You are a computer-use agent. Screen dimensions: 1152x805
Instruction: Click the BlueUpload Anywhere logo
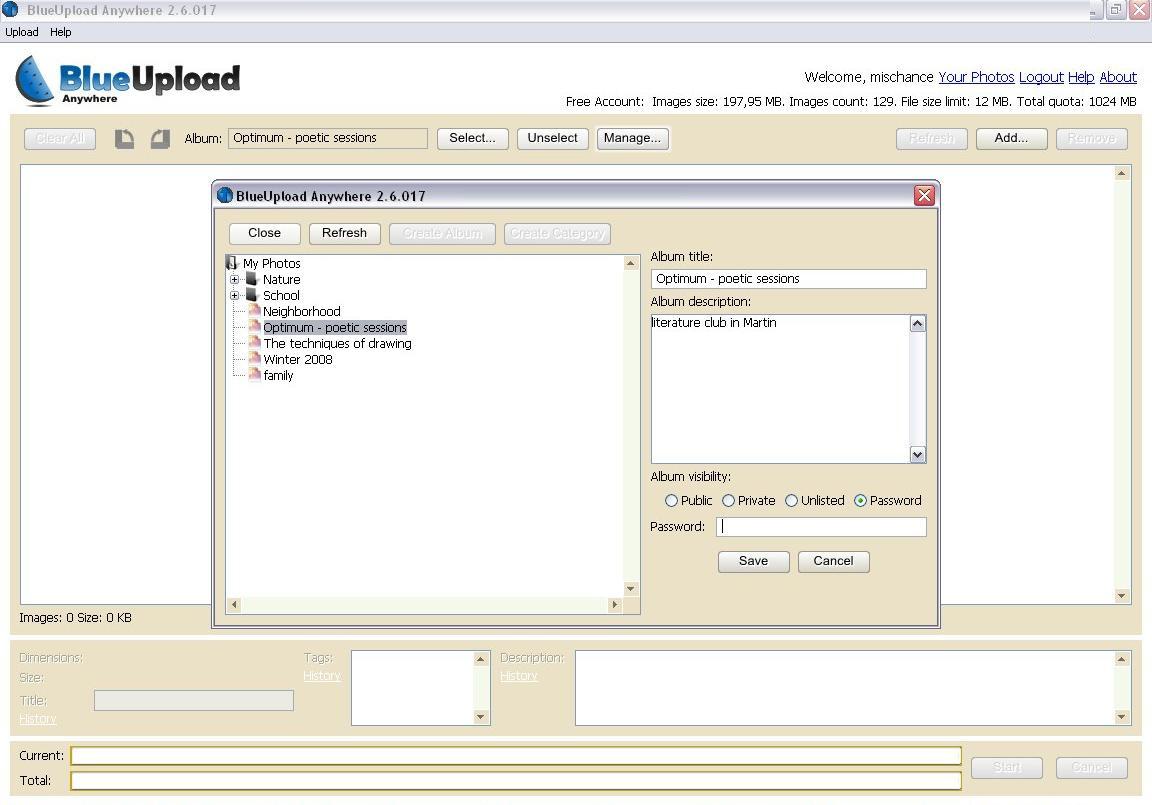(x=127, y=81)
